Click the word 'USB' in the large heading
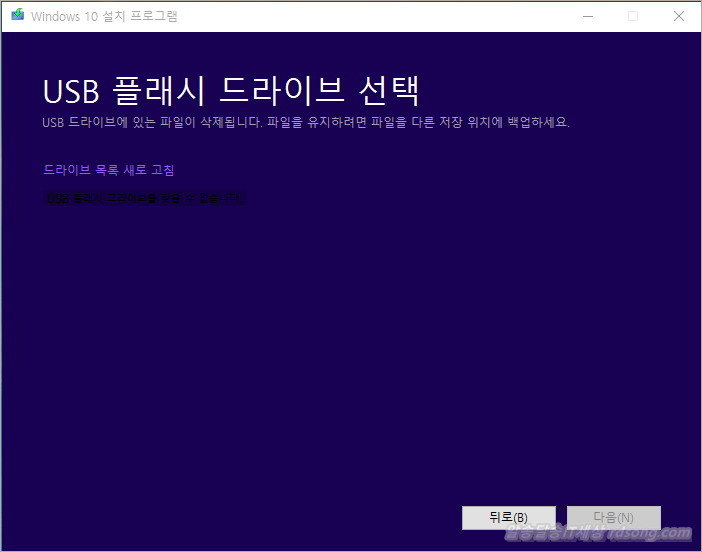This screenshot has width=702, height=552. pos(74,90)
